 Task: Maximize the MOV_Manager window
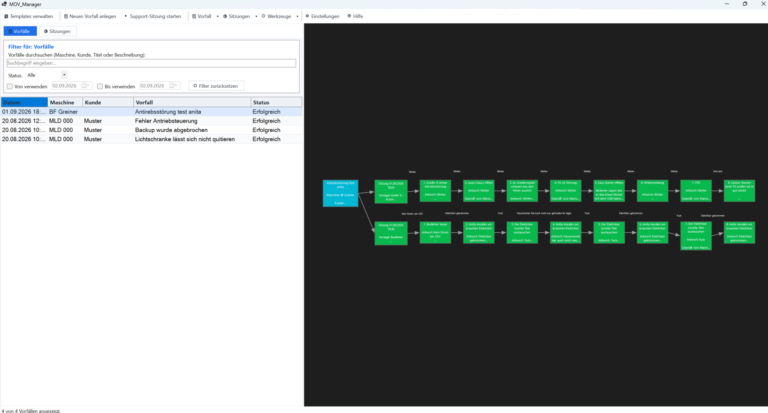click(744, 4)
